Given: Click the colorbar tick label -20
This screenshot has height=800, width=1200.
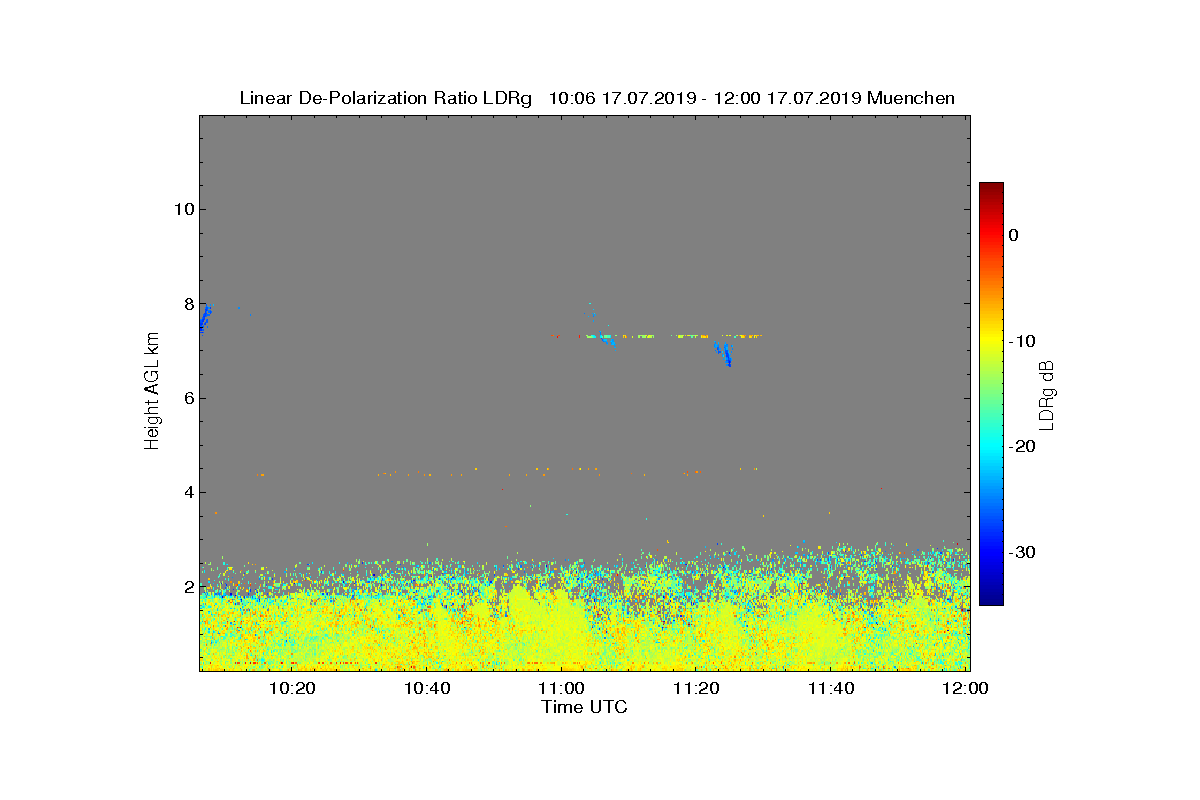Looking at the screenshot, I should click(1020, 447).
